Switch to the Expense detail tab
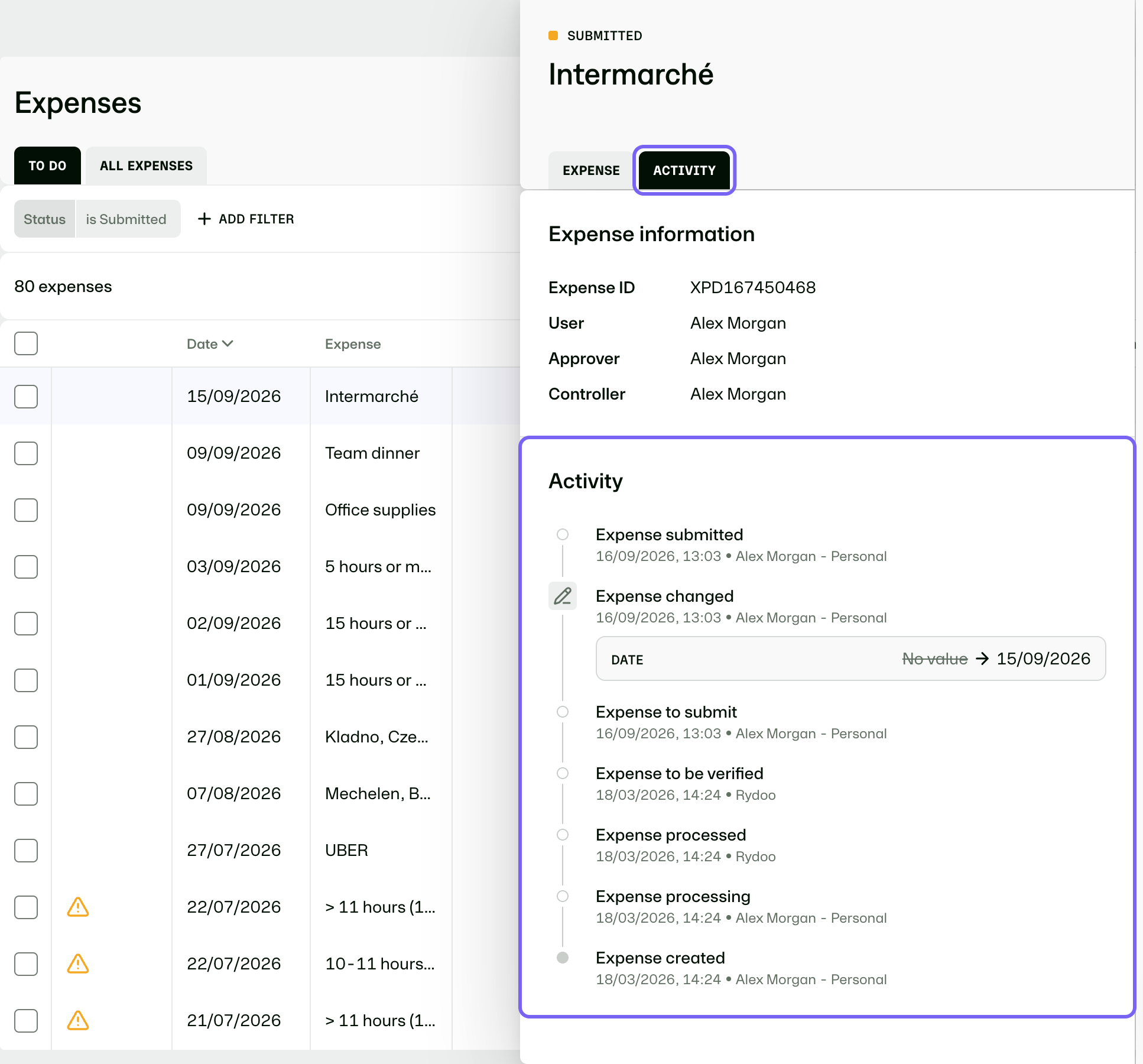 (591, 170)
